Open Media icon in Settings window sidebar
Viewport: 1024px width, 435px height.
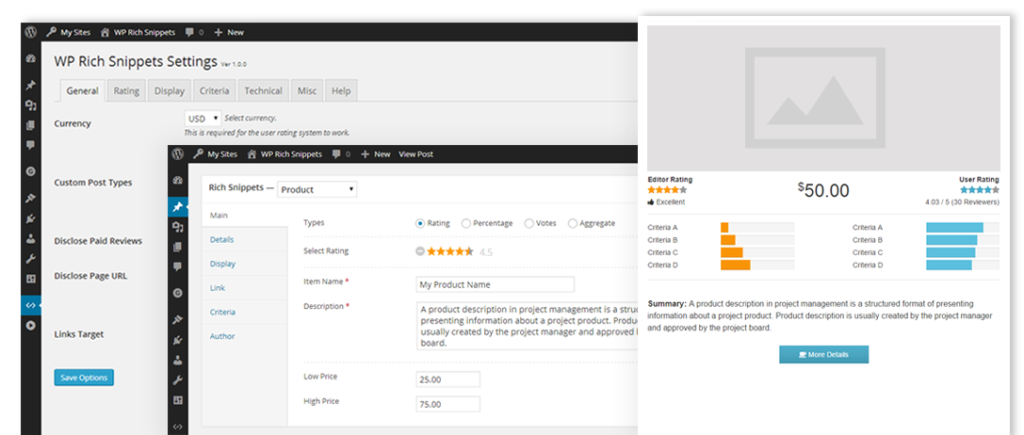31,105
